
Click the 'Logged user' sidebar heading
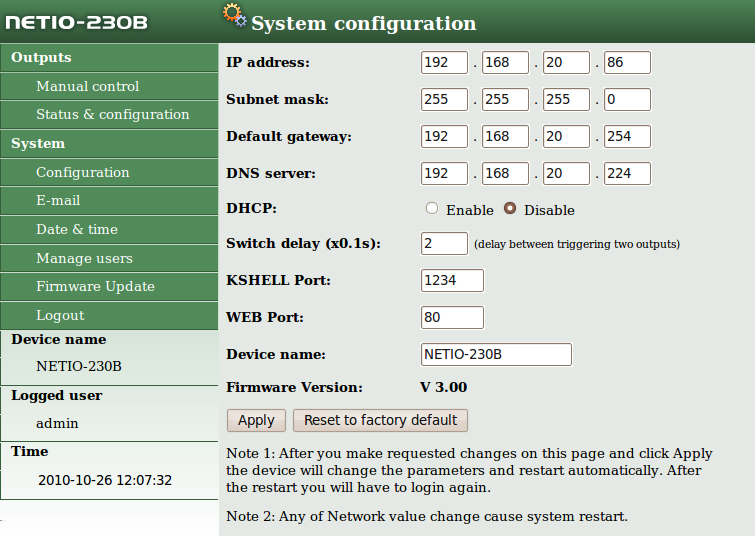click(57, 396)
